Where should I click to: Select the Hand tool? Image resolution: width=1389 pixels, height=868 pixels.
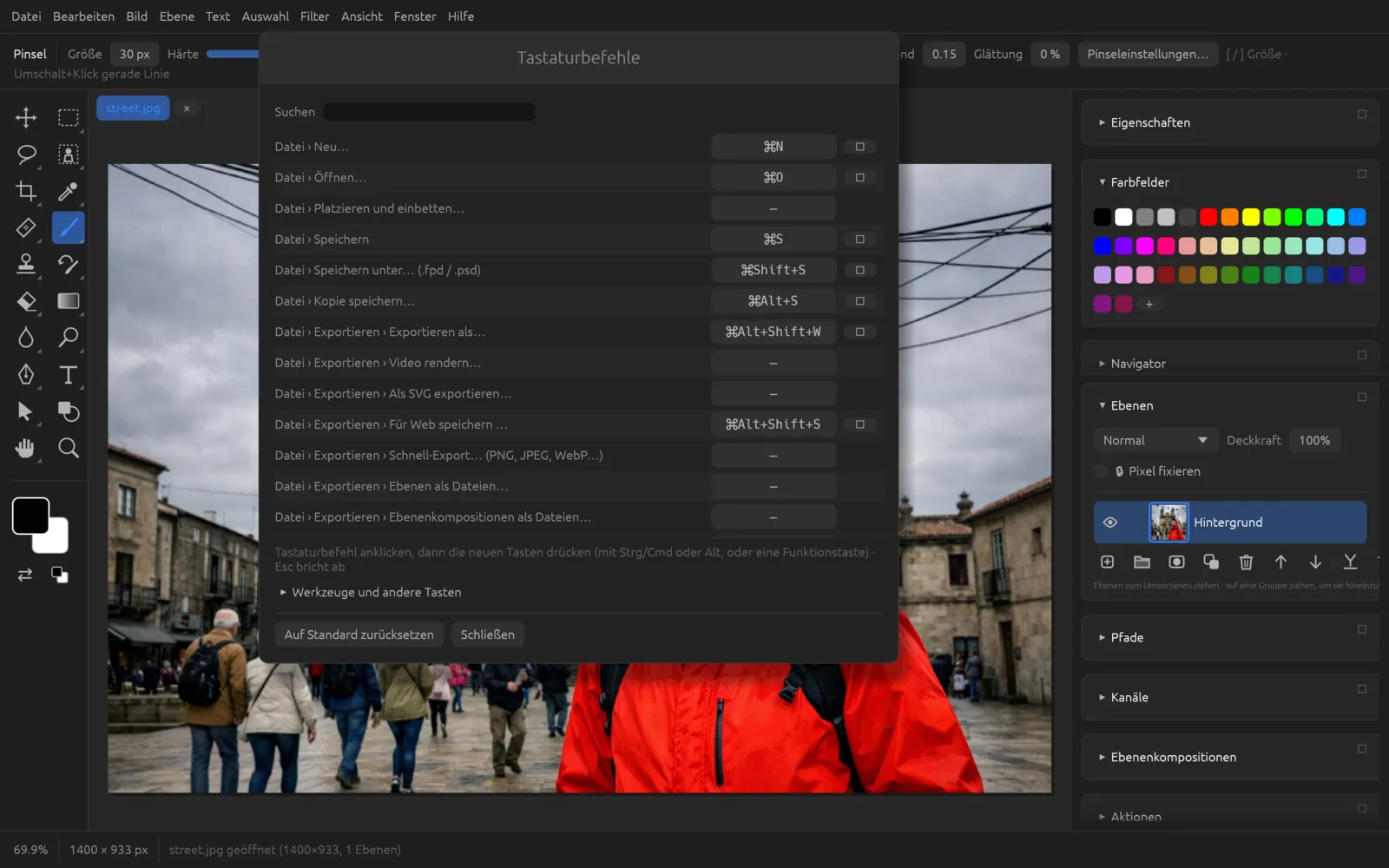tap(26, 448)
